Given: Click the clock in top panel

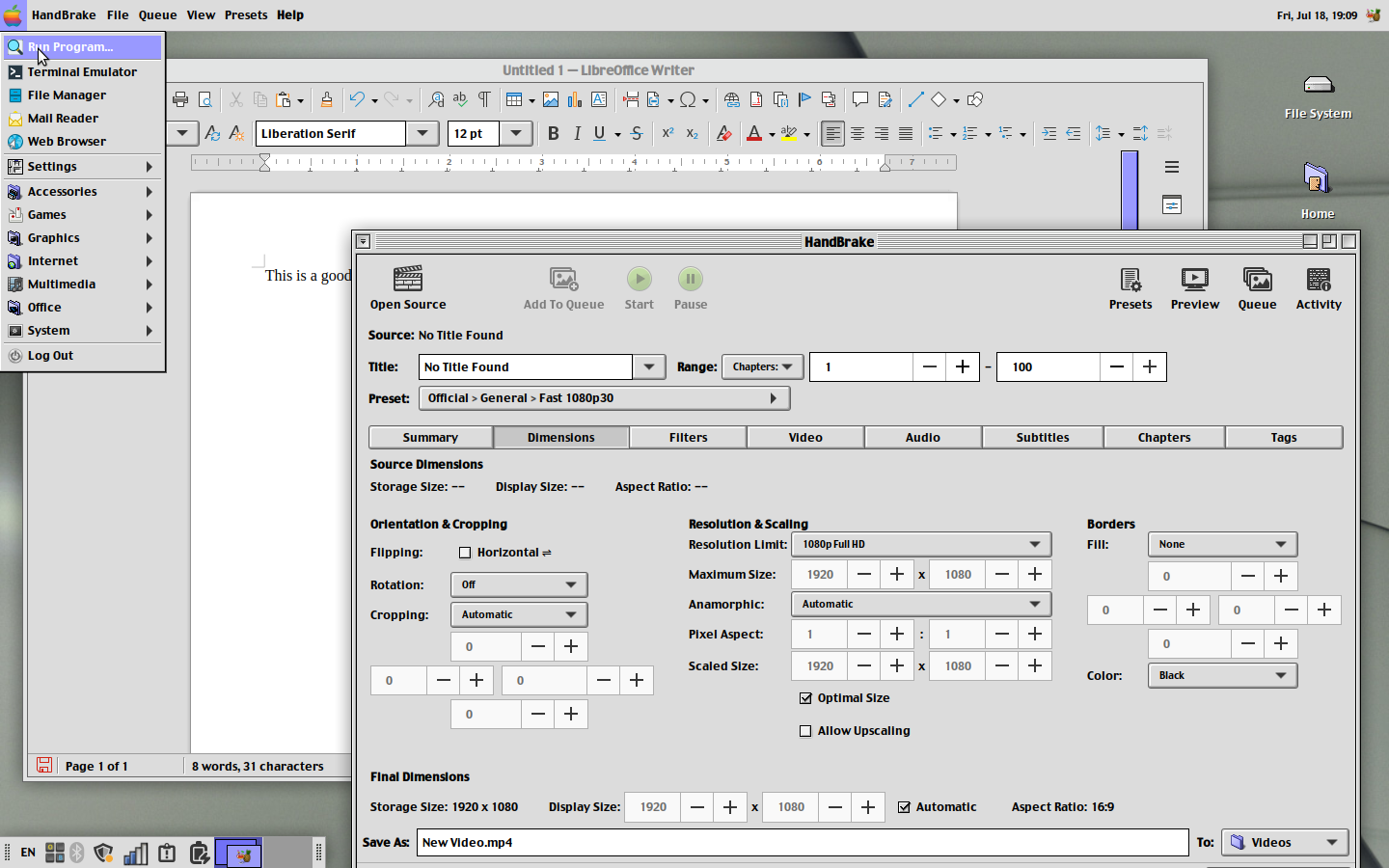Looking at the screenshot, I should pyautogui.click(x=1317, y=14).
